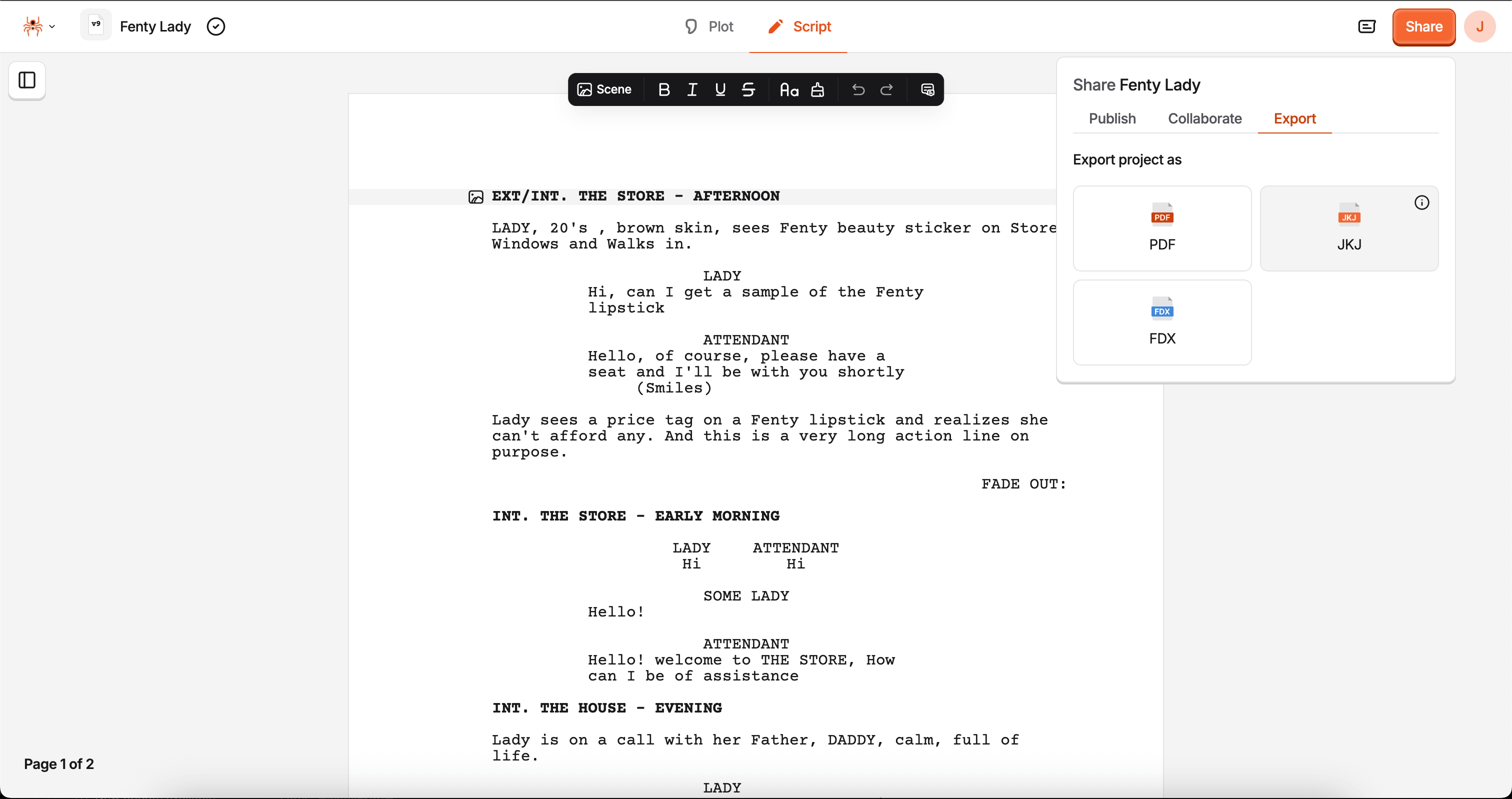Click the FADE OUT: transition line
This screenshot has height=799, width=1512.
[1023, 483]
